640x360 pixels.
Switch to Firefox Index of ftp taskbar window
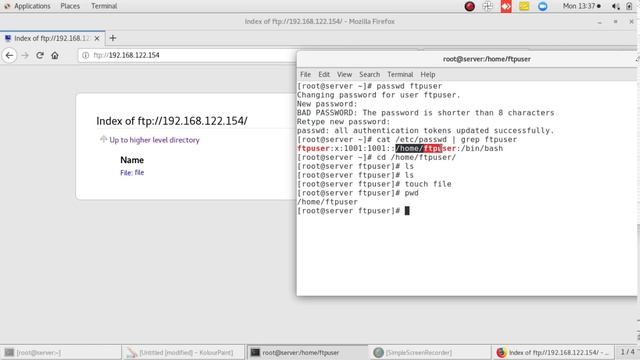pos(553,352)
